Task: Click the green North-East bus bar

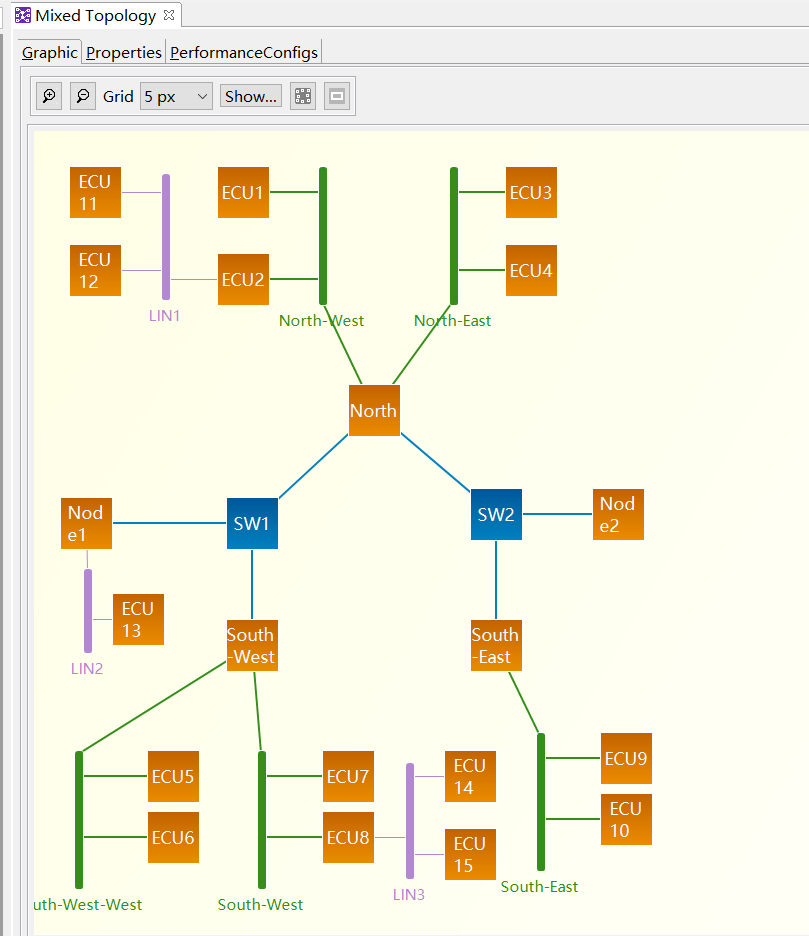Action: click(x=454, y=236)
